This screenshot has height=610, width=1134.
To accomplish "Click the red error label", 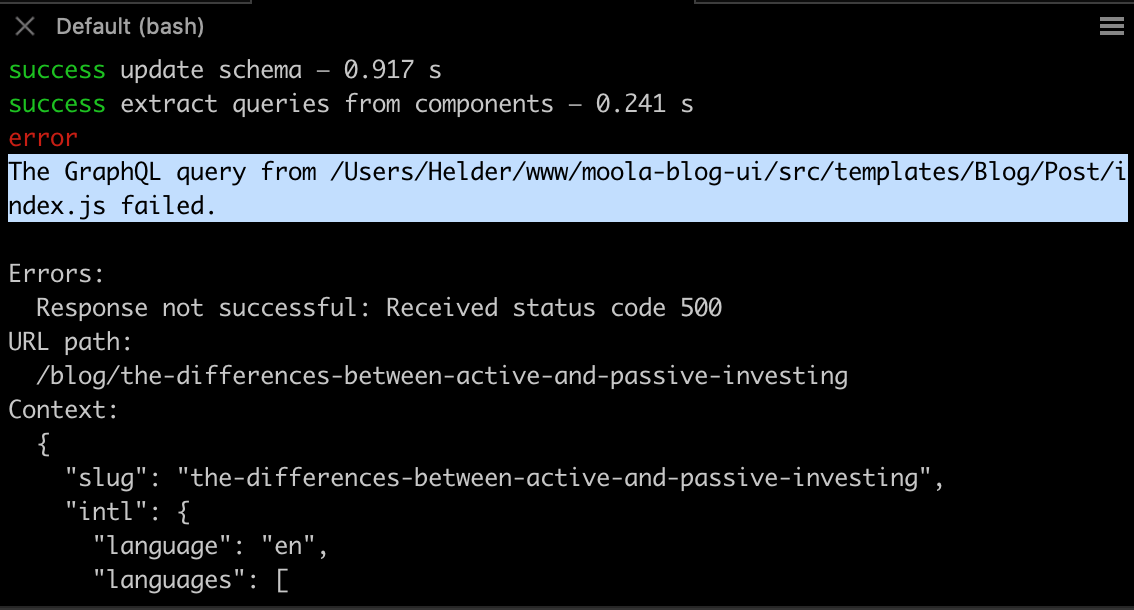I will point(40,137).
